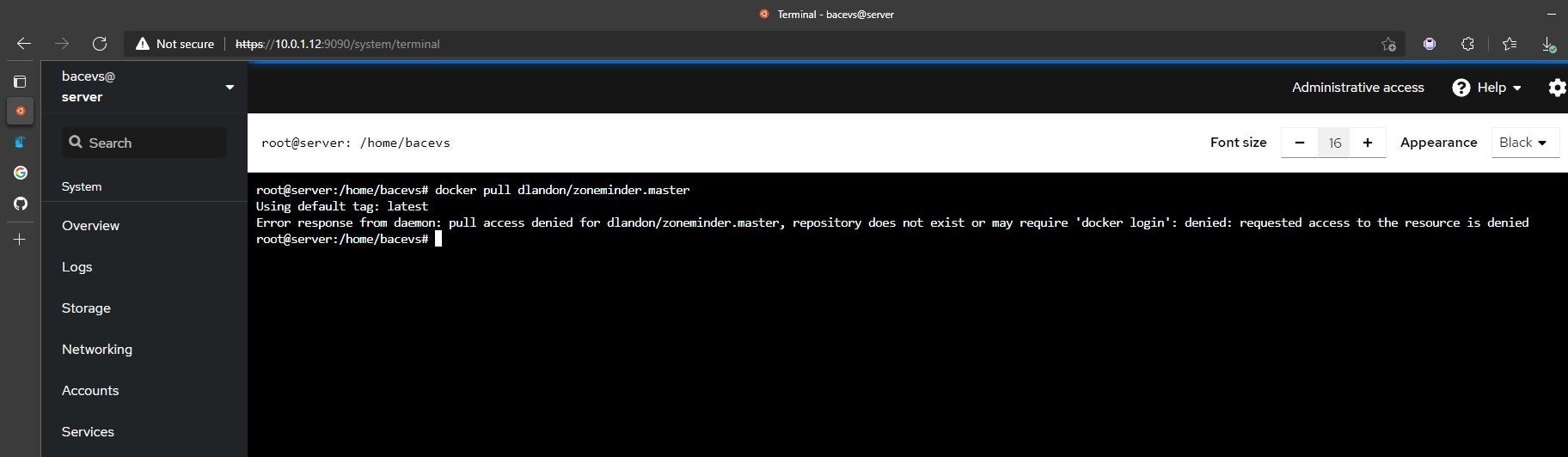This screenshot has height=457, width=1568.
Task: Expand the bacevs@server host switcher
Action: click(144, 87)
